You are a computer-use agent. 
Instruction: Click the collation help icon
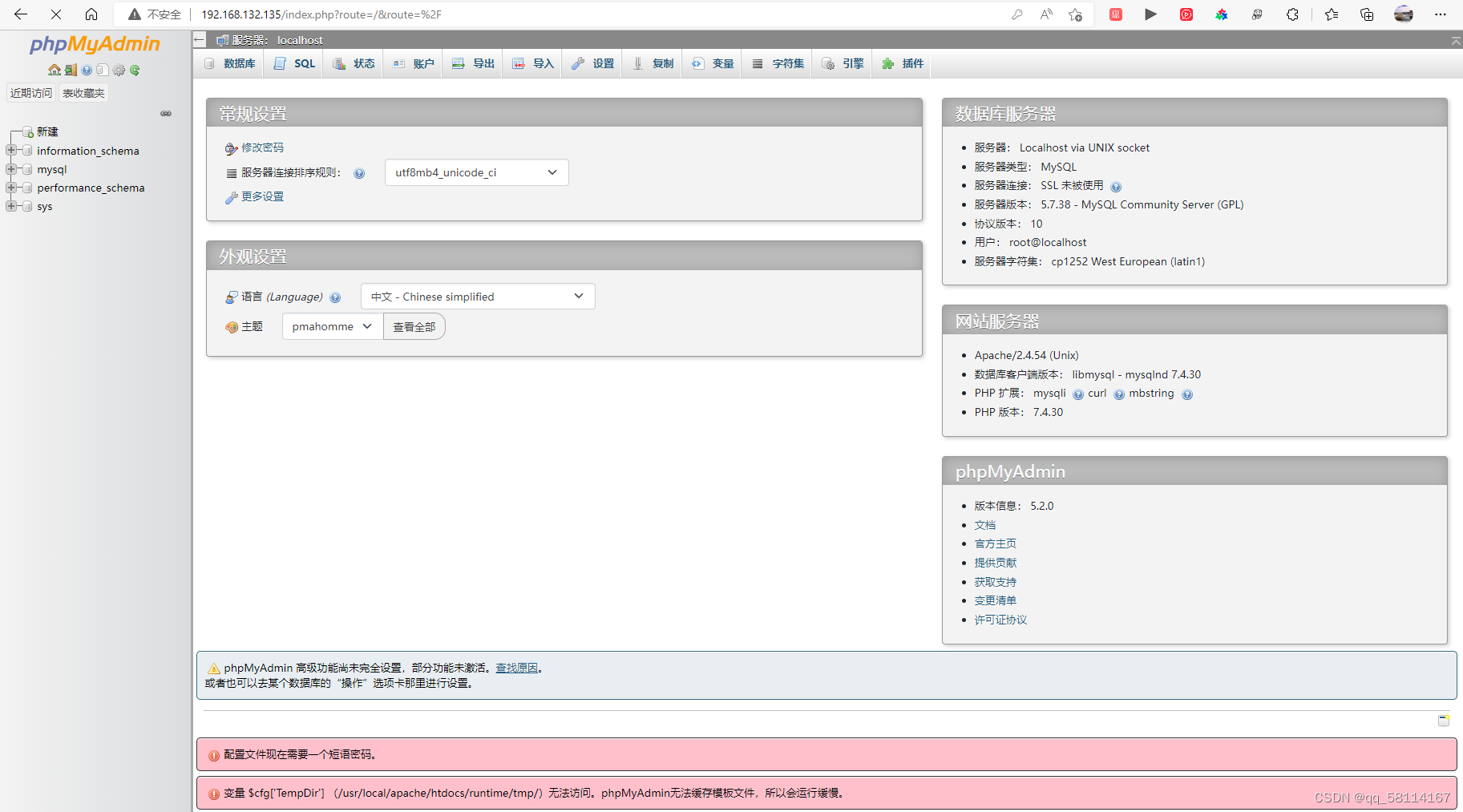pyautogui.click(x=359, y=173)
